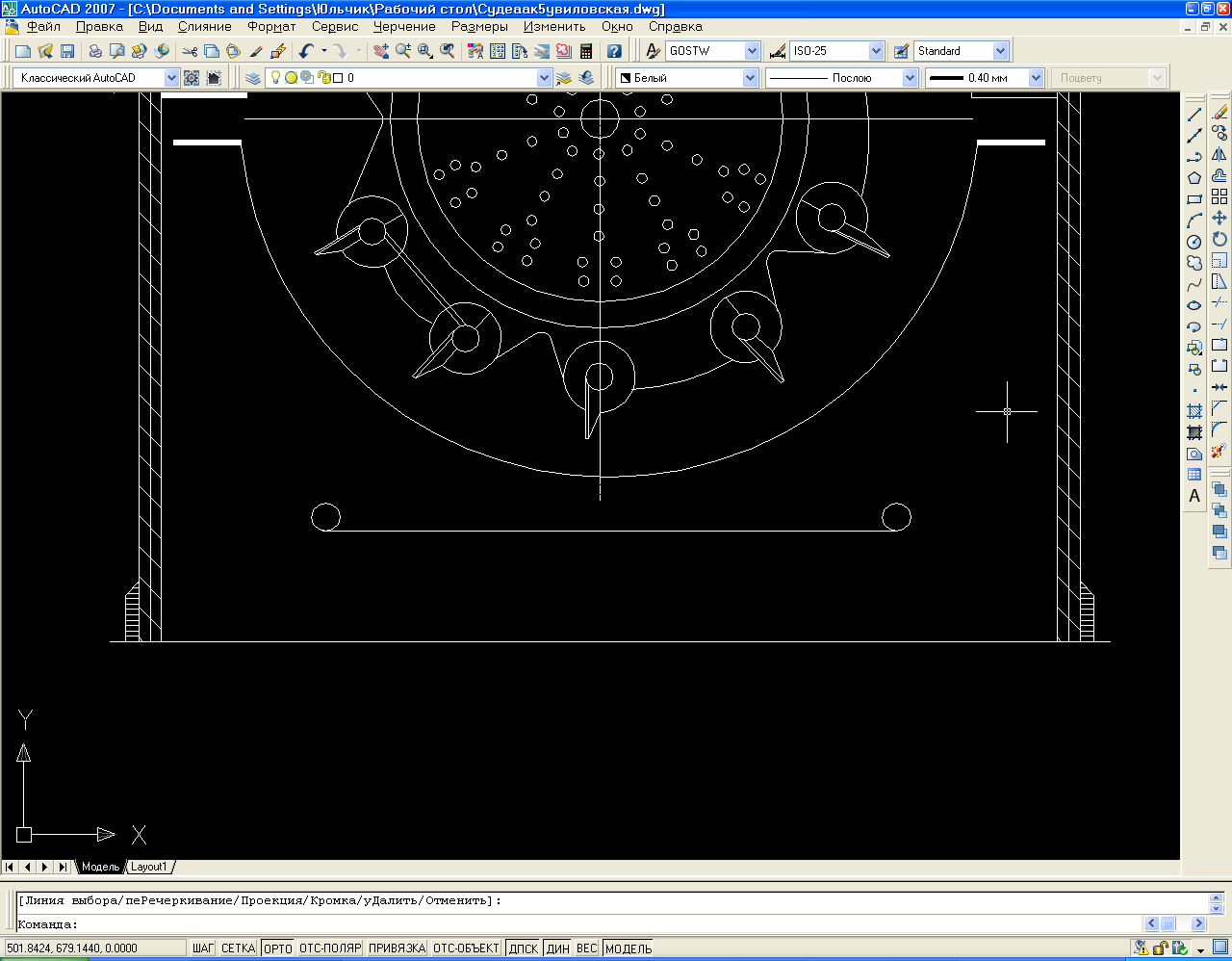Select the Polygon drawing tool
Viewport: 1232px width, 961px height.
[x=1194, y=178]
